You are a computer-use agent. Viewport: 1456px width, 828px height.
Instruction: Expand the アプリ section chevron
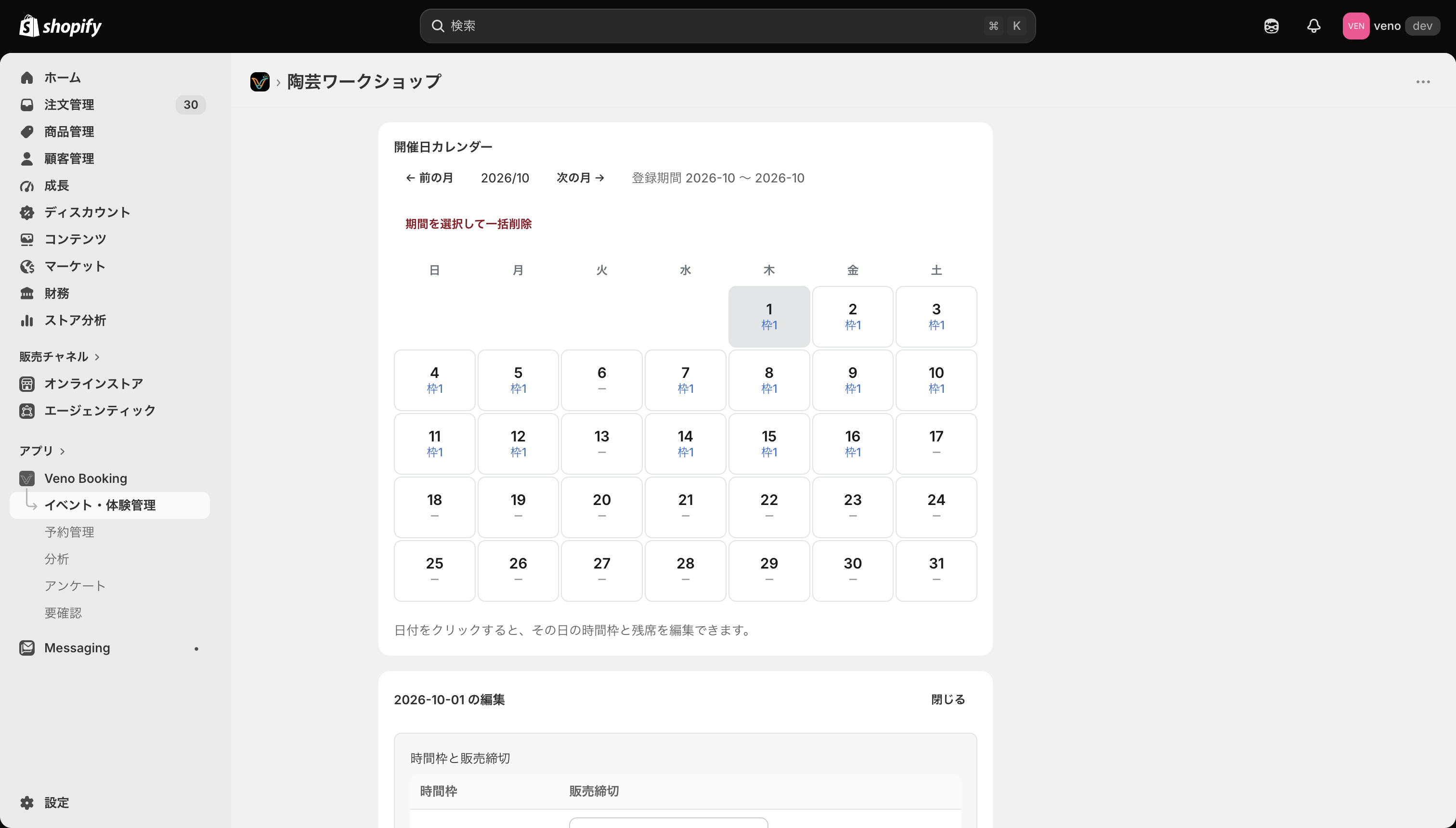(63, 452)
